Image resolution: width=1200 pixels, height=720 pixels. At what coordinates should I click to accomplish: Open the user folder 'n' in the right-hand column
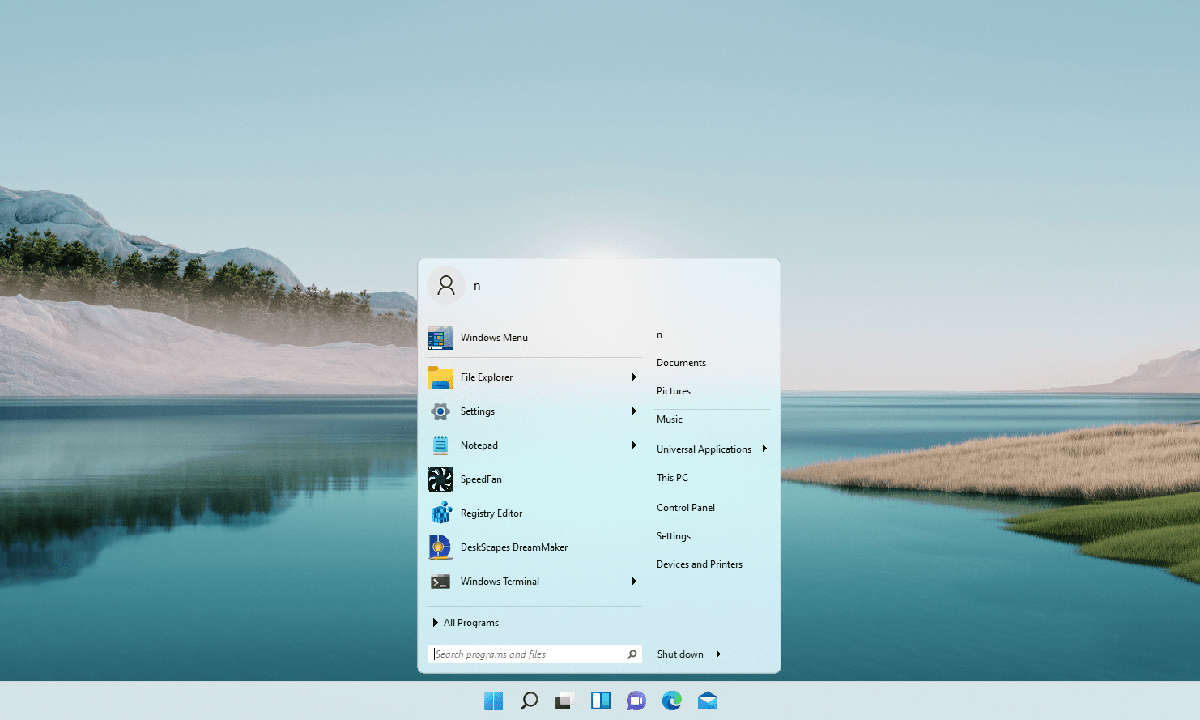click(659, 334)
